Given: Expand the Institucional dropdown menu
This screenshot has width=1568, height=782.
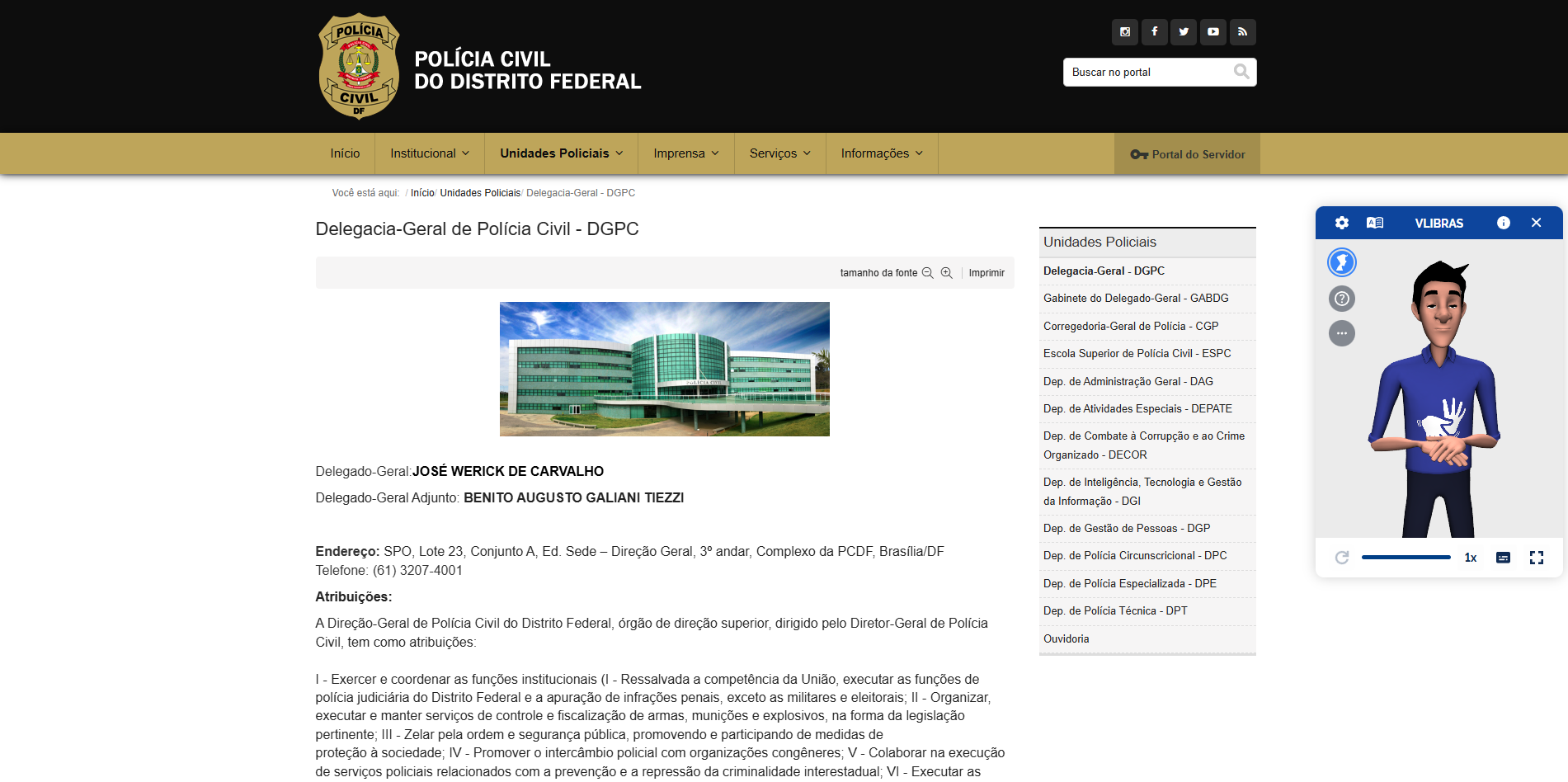Looking at the screenshot, I should [430, 153].
